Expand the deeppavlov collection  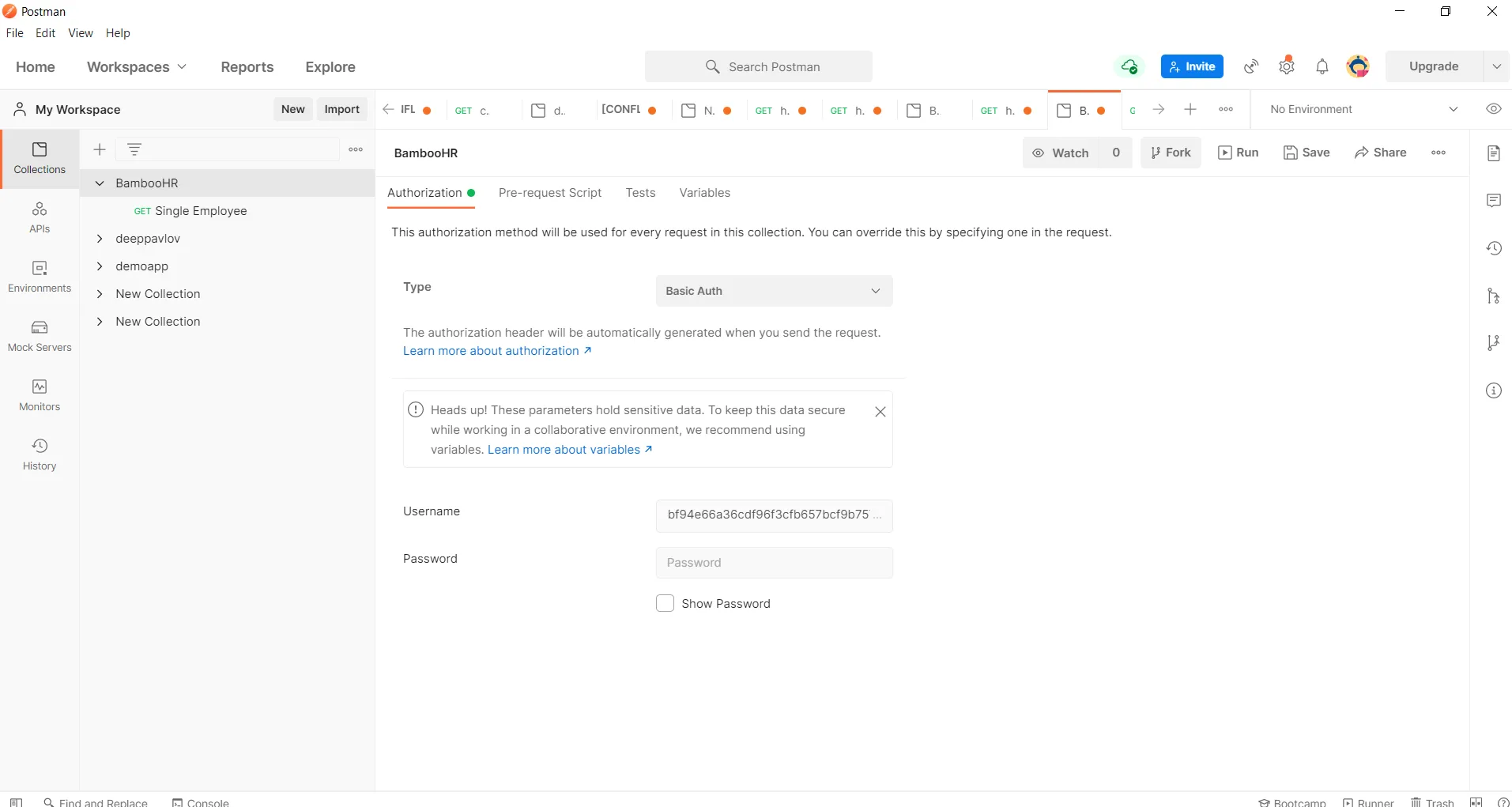[100, 239]
